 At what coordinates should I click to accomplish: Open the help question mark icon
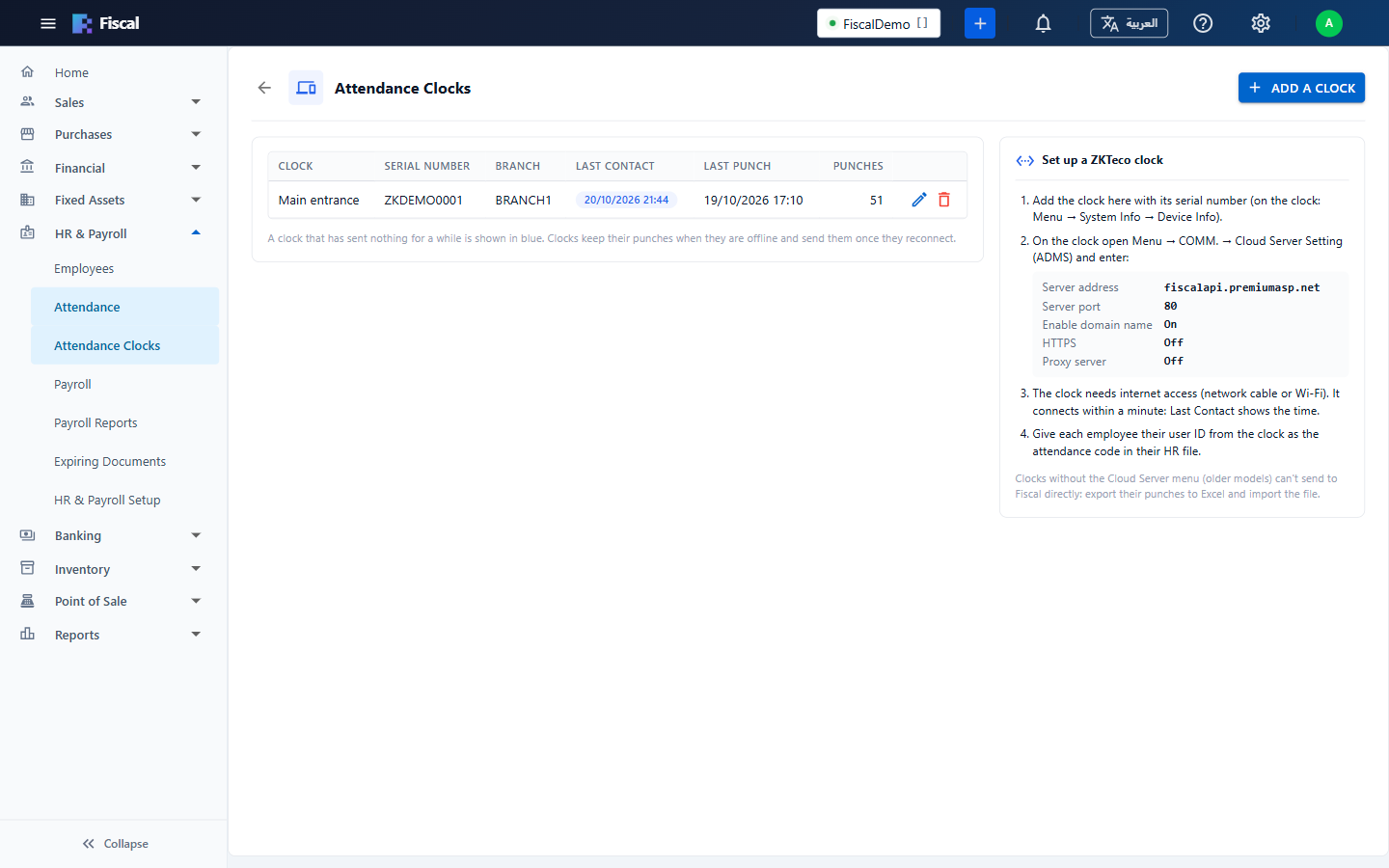(x=1203, y=23)
